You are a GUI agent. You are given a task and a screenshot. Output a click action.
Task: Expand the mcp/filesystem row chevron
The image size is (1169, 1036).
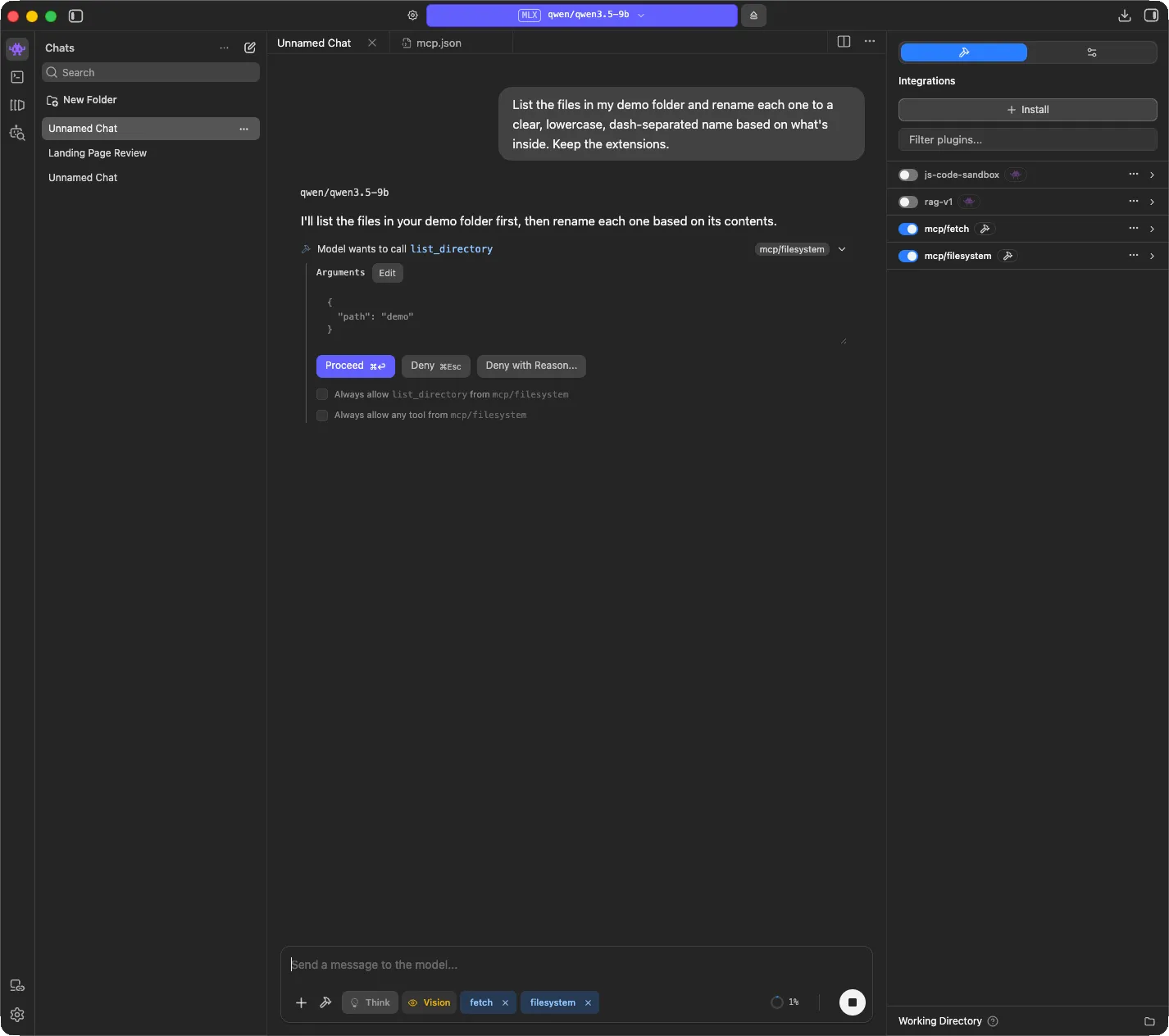(1152, 256)
